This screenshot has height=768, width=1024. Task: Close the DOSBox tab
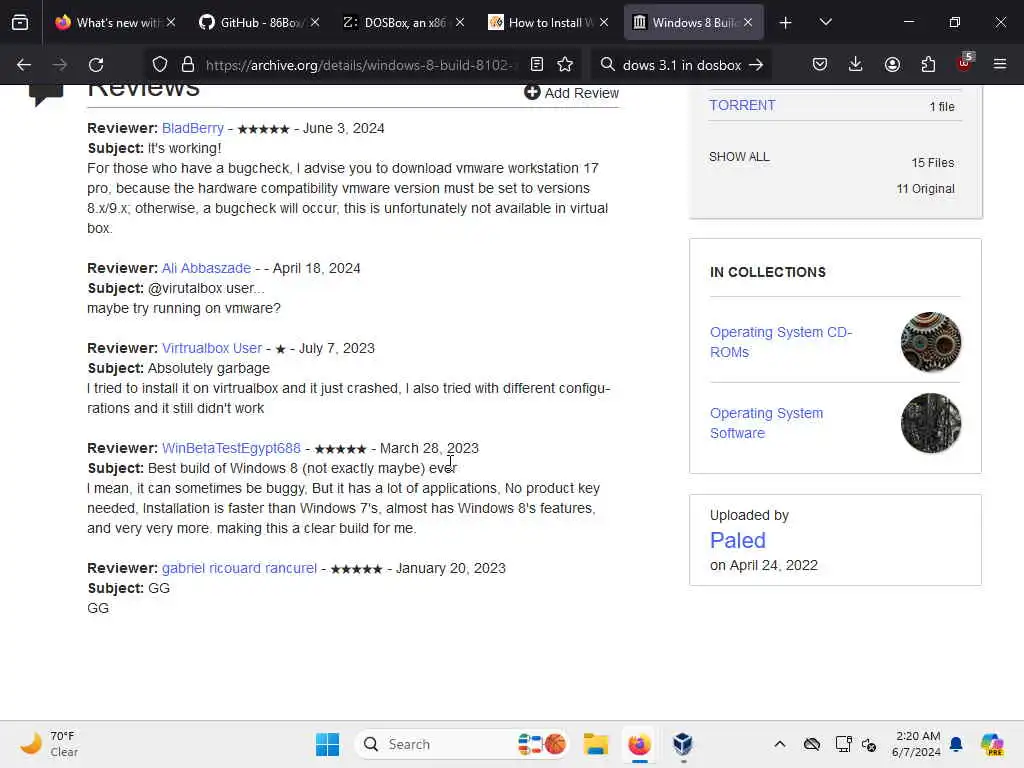pyautogui.click(x=460, y=22)
